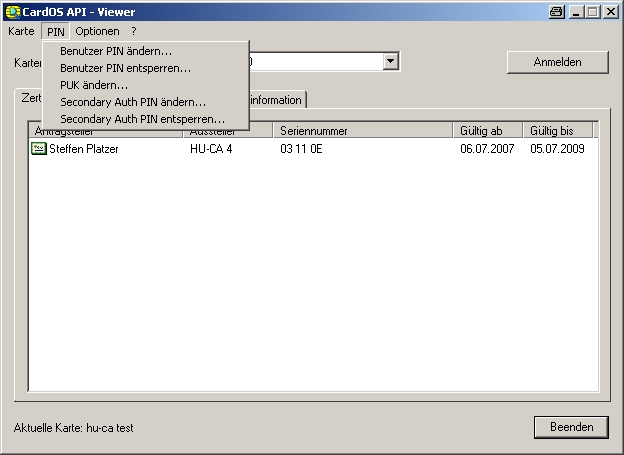Viewport: 624px width, 455px height.
Task: Click the Beenden button
Action: 571,427
